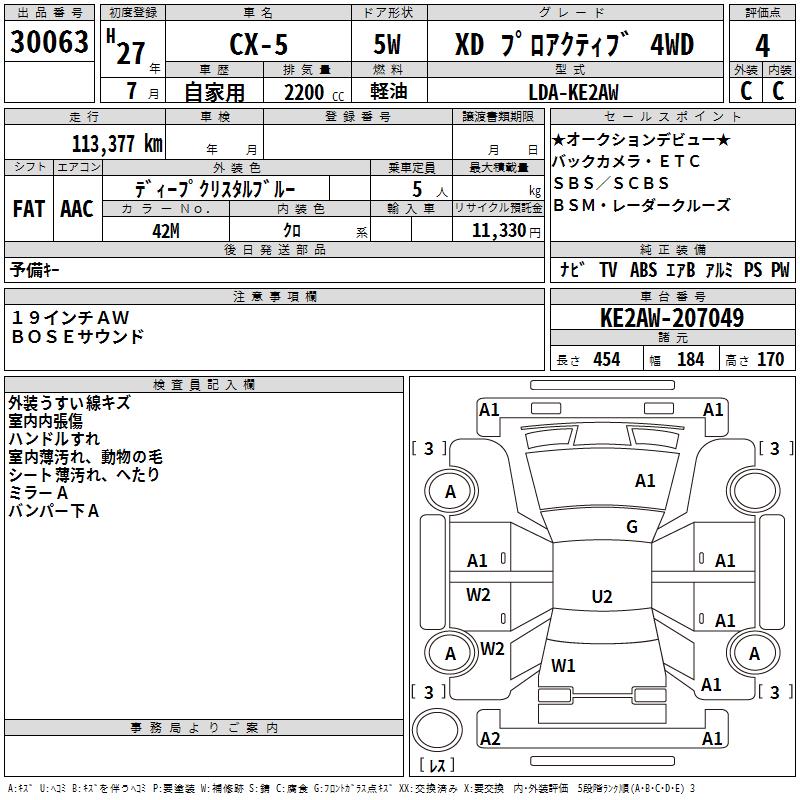Click the grade text XD プロアクティブ 4WD

coord(574,44)
